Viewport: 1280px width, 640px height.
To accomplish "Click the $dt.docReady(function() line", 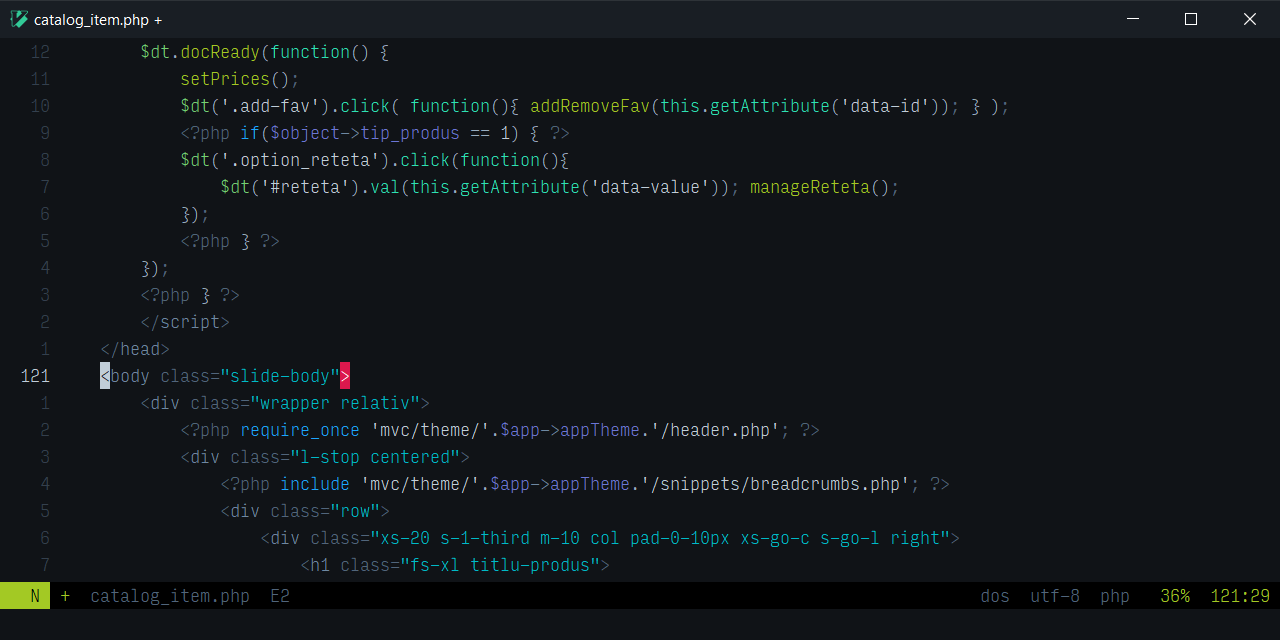I will coord(265,52).
